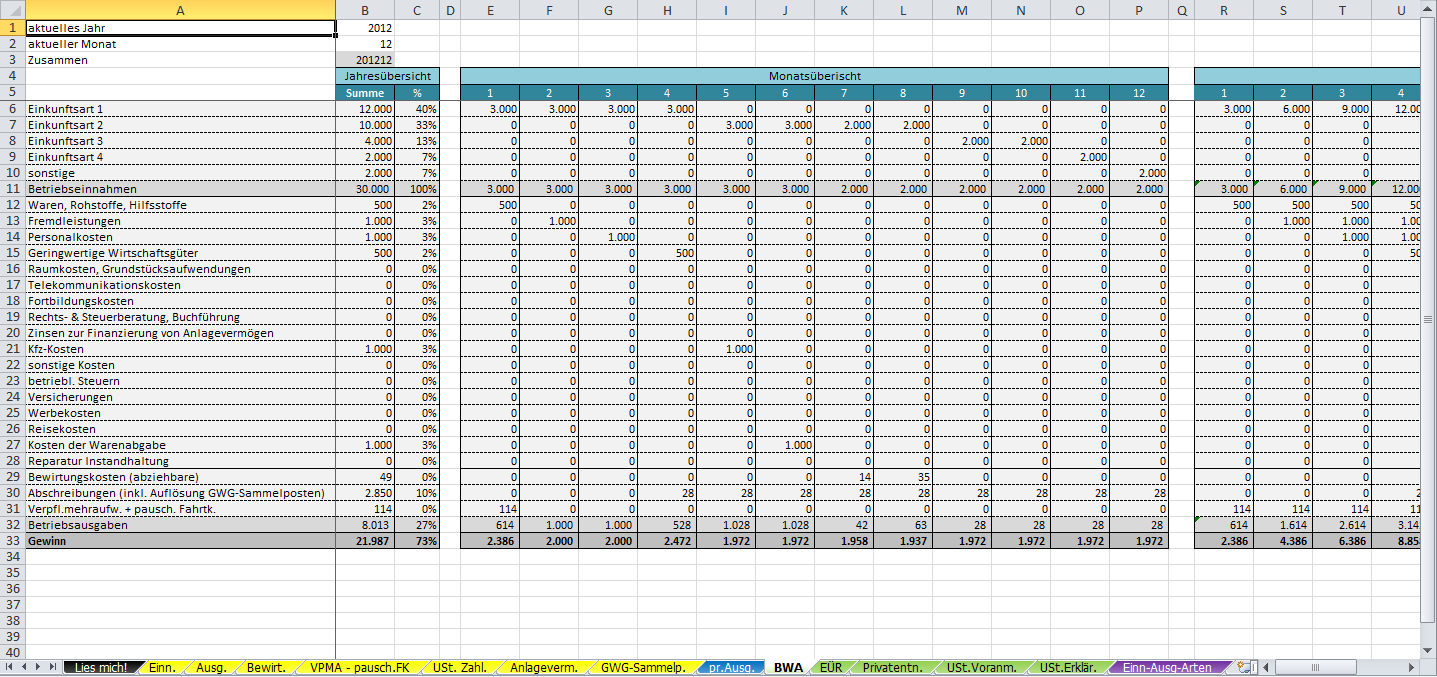Go to first sheet using tab navigation arrow

(10, 666)
